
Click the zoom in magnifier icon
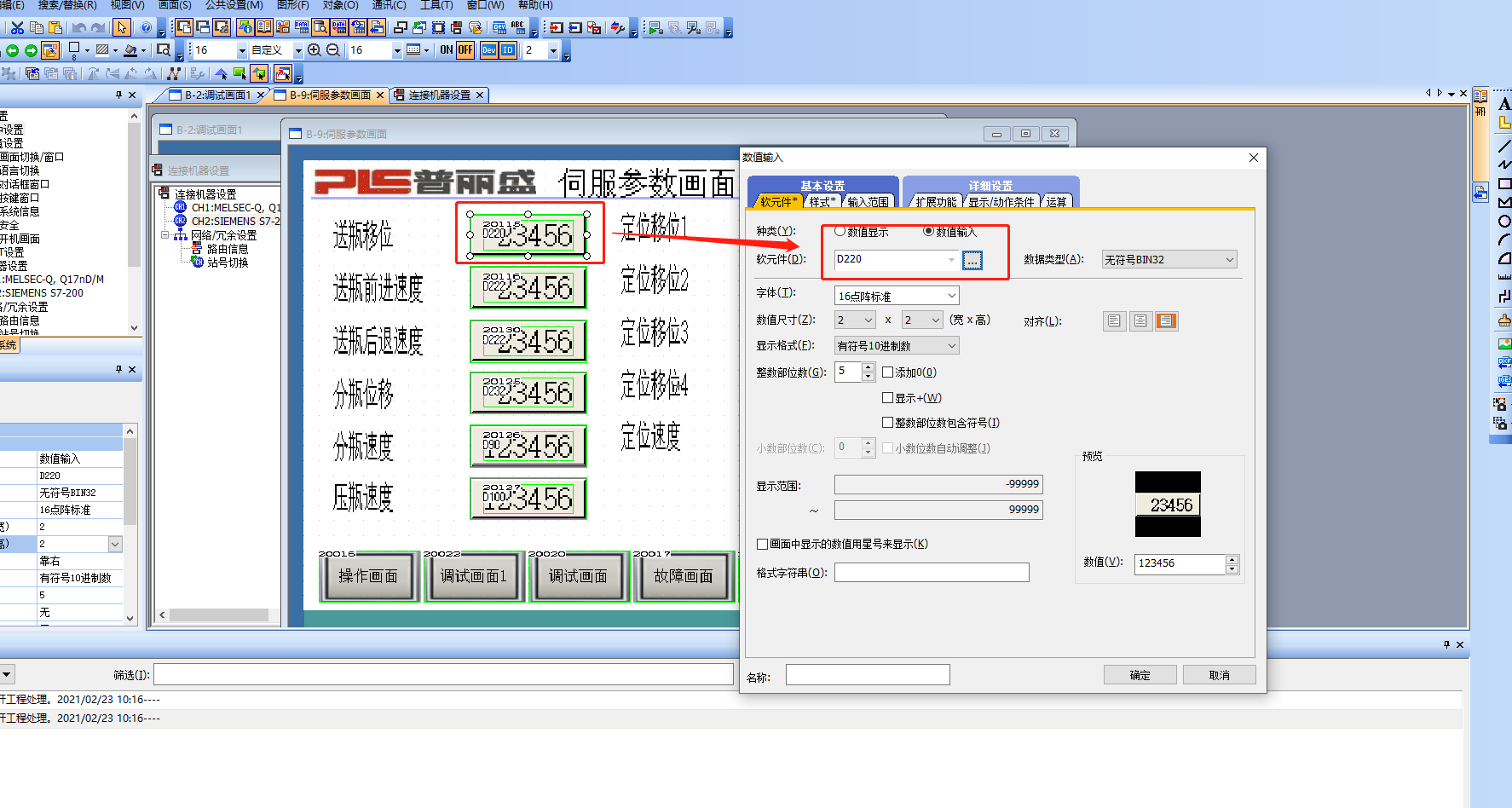[x=315, y=50]
